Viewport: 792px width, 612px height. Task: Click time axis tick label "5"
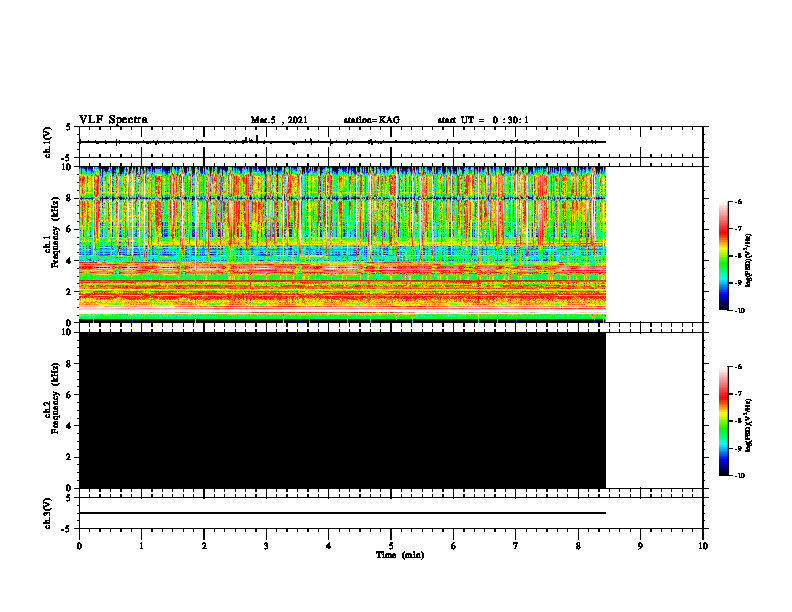pyautogui.click(x=391, y=546)
